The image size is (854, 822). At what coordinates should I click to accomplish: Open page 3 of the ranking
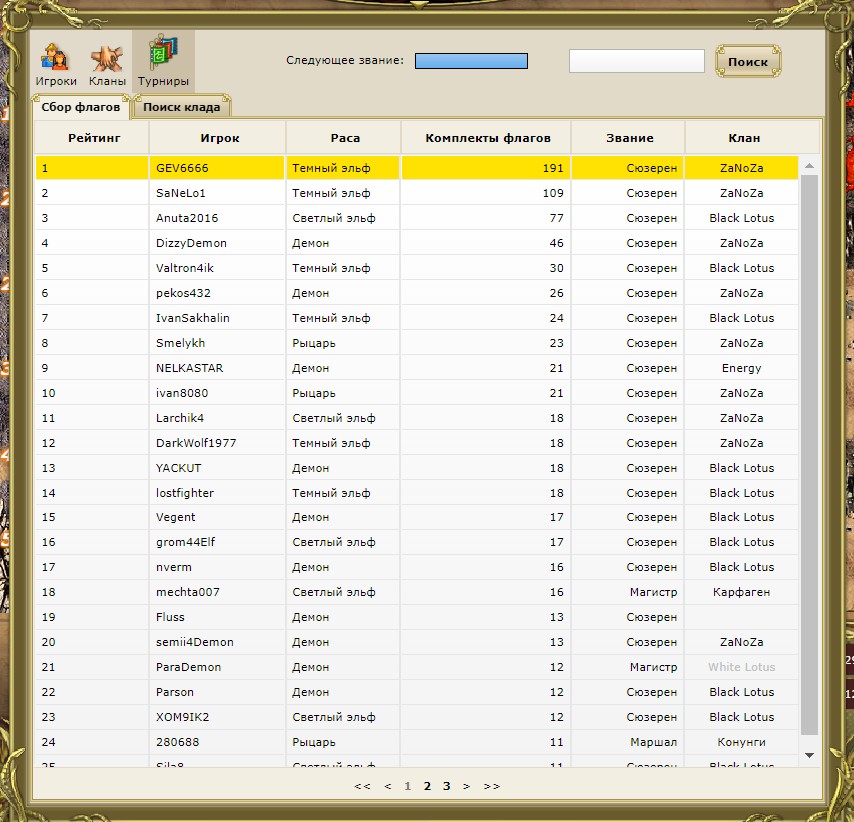coord(447,787)
